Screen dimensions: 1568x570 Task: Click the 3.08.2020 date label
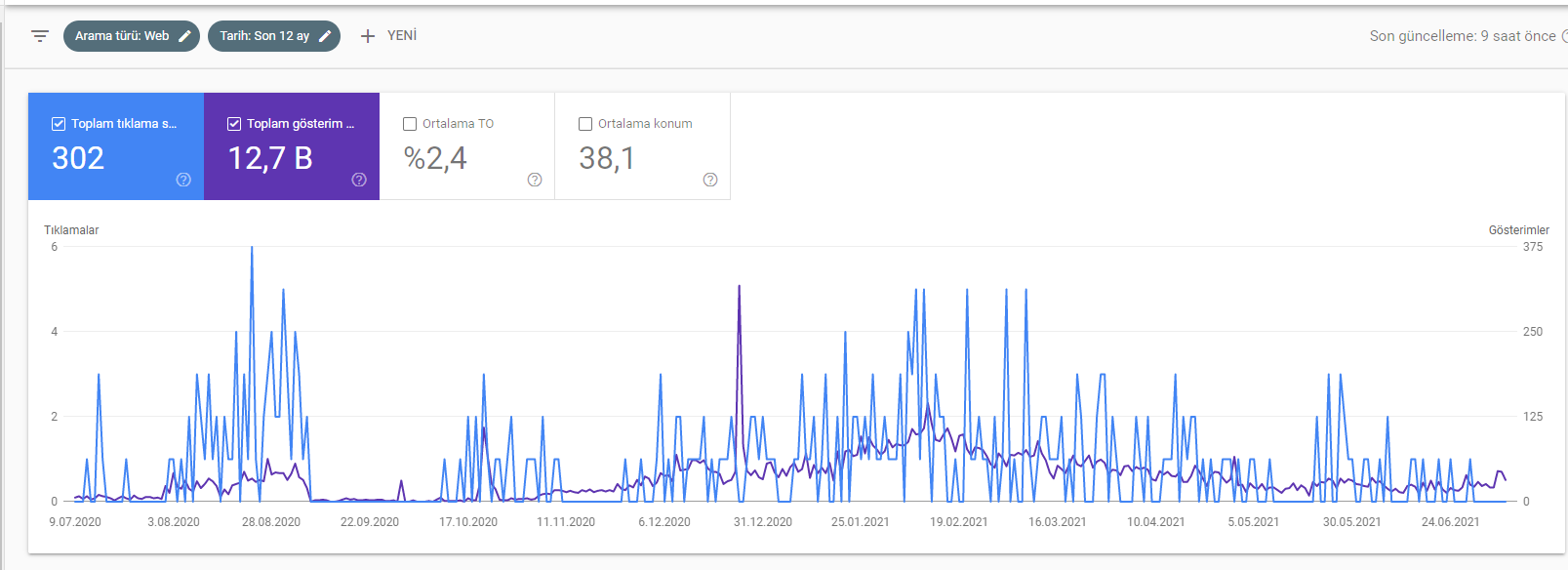point(174,522)
